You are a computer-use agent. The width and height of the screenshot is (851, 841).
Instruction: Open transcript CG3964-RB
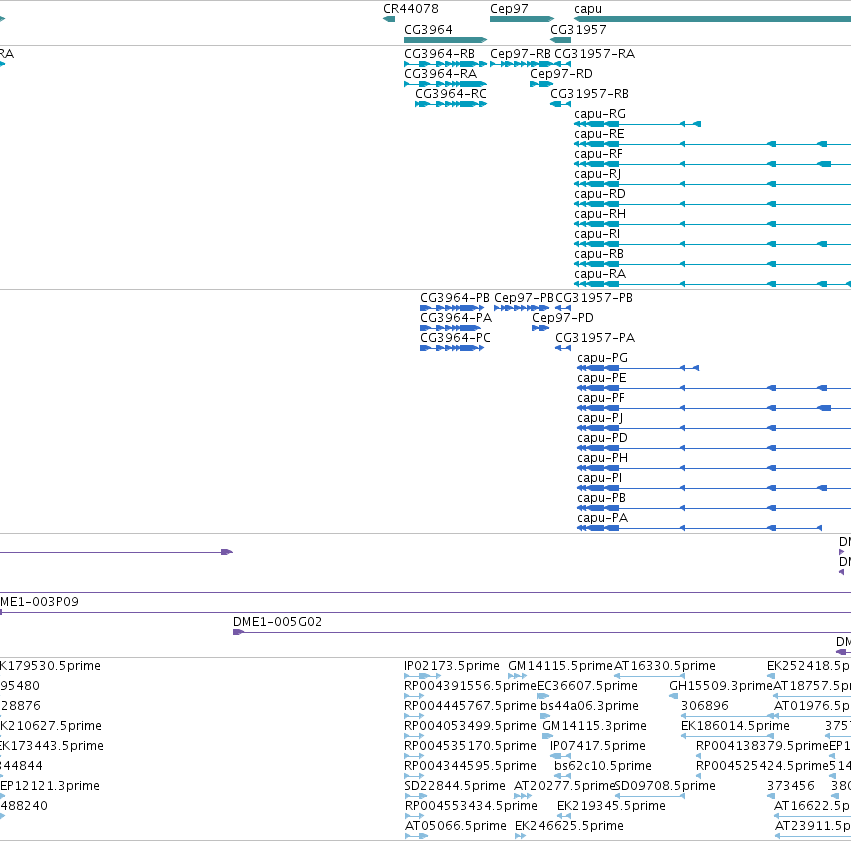[x=439, y=54]
